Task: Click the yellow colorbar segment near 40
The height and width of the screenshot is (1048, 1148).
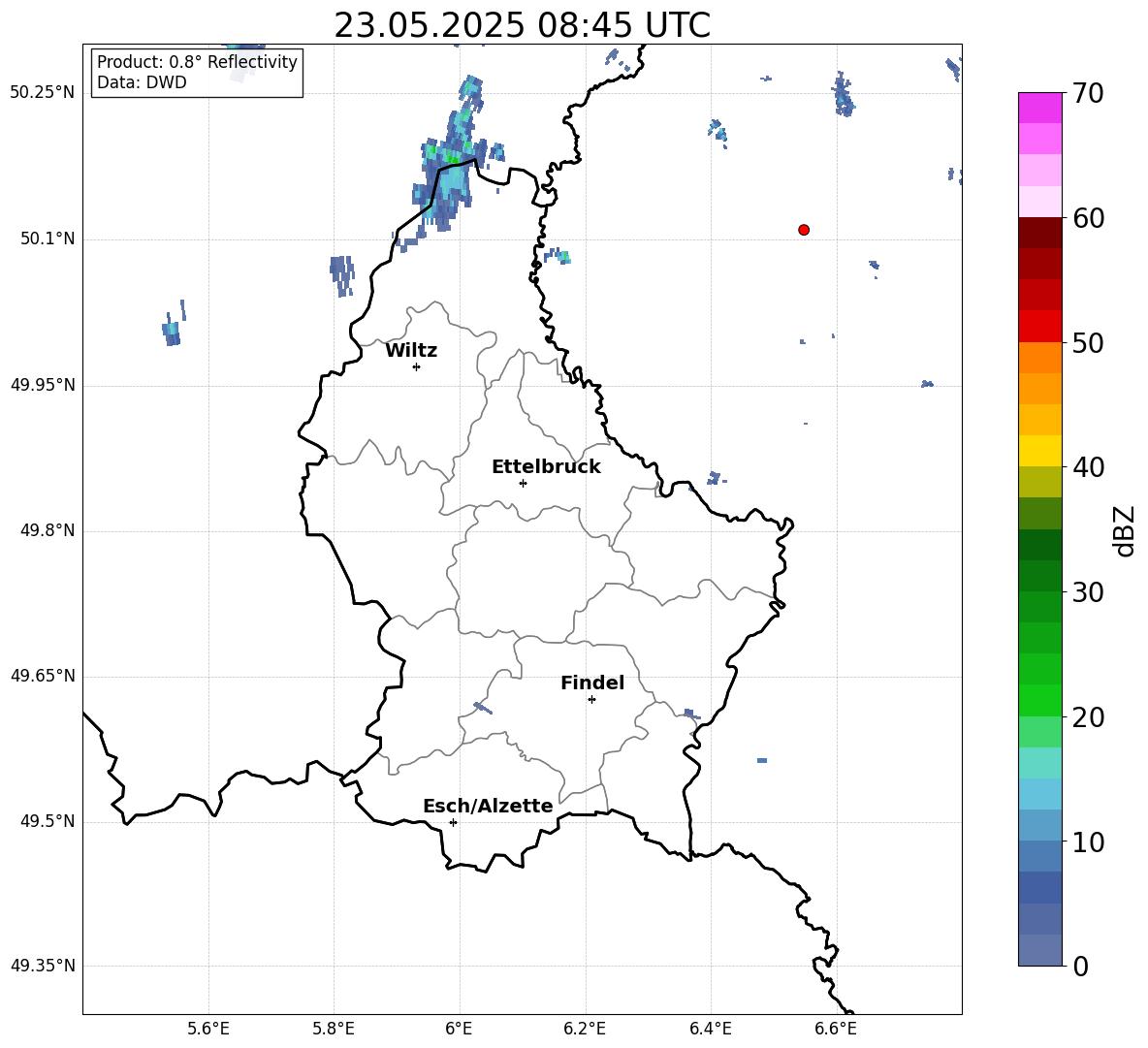Action: tap(1040, 452)
